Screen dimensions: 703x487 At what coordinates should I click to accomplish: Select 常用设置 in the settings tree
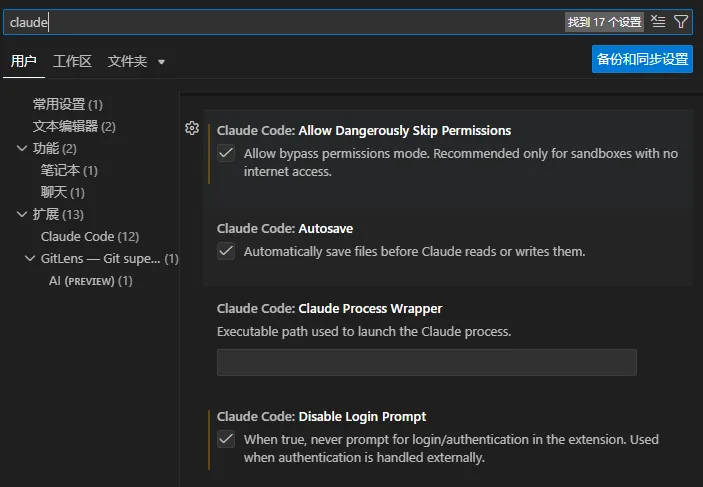67,104
